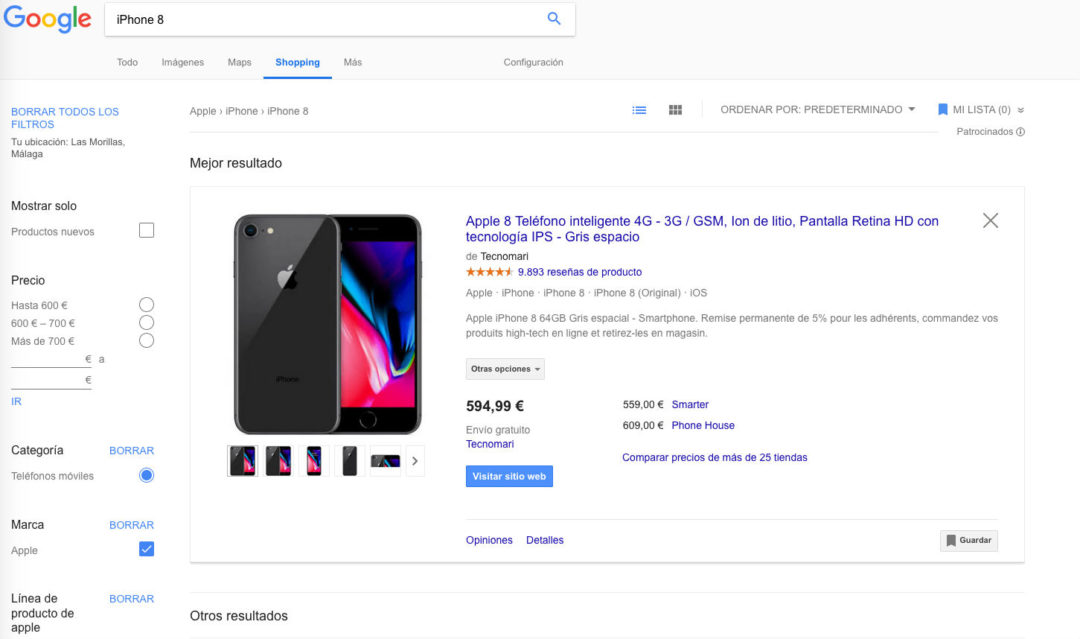Viewport: 1080px width, 639px height.
Task: Switch to grid view of results
Action: (675, 110)
